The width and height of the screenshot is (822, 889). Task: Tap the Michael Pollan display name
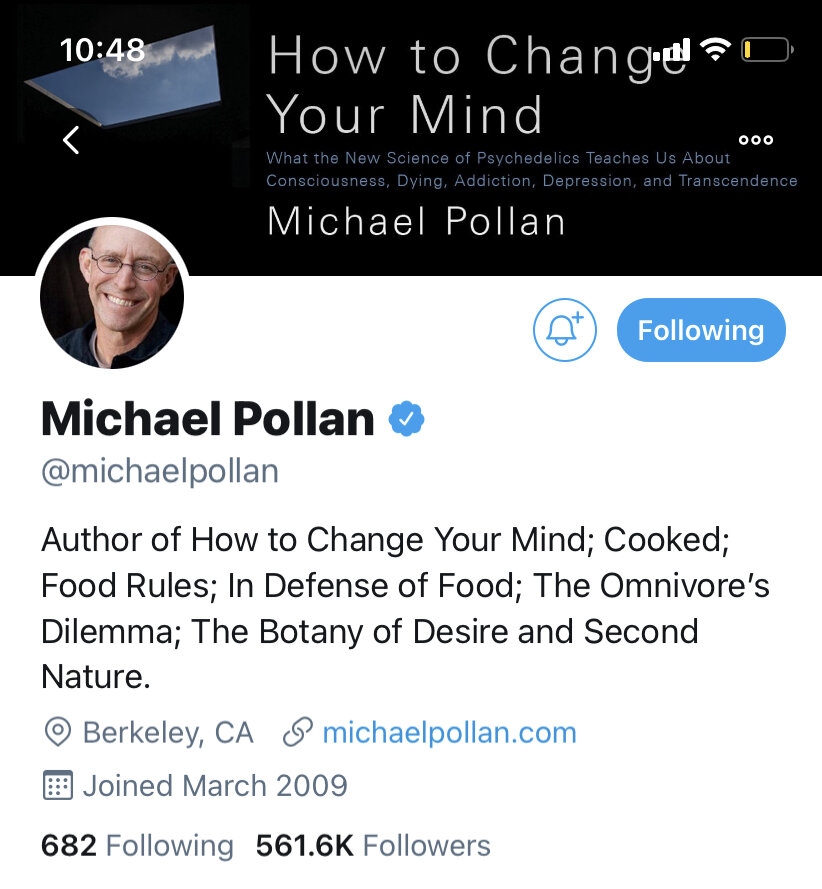click(x=208, y=419)
